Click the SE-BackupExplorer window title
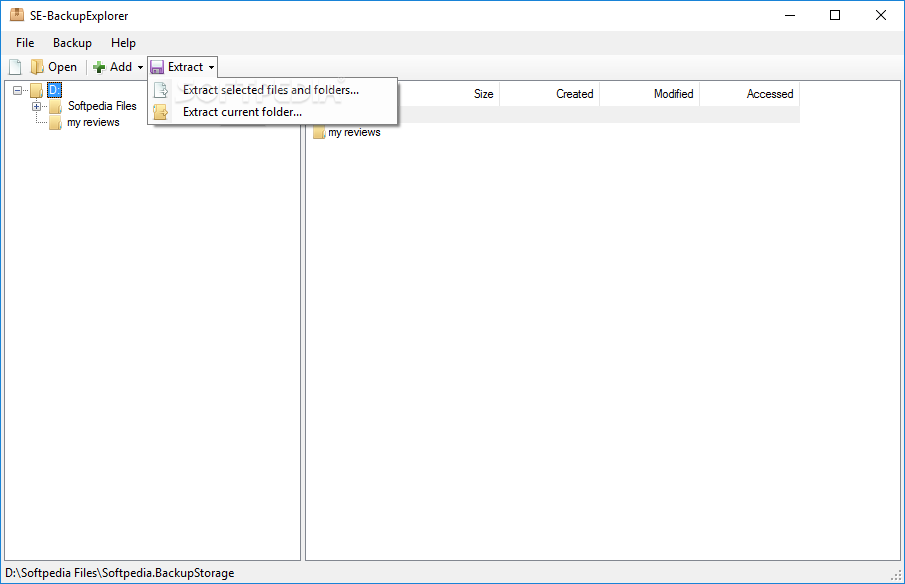 79,16
